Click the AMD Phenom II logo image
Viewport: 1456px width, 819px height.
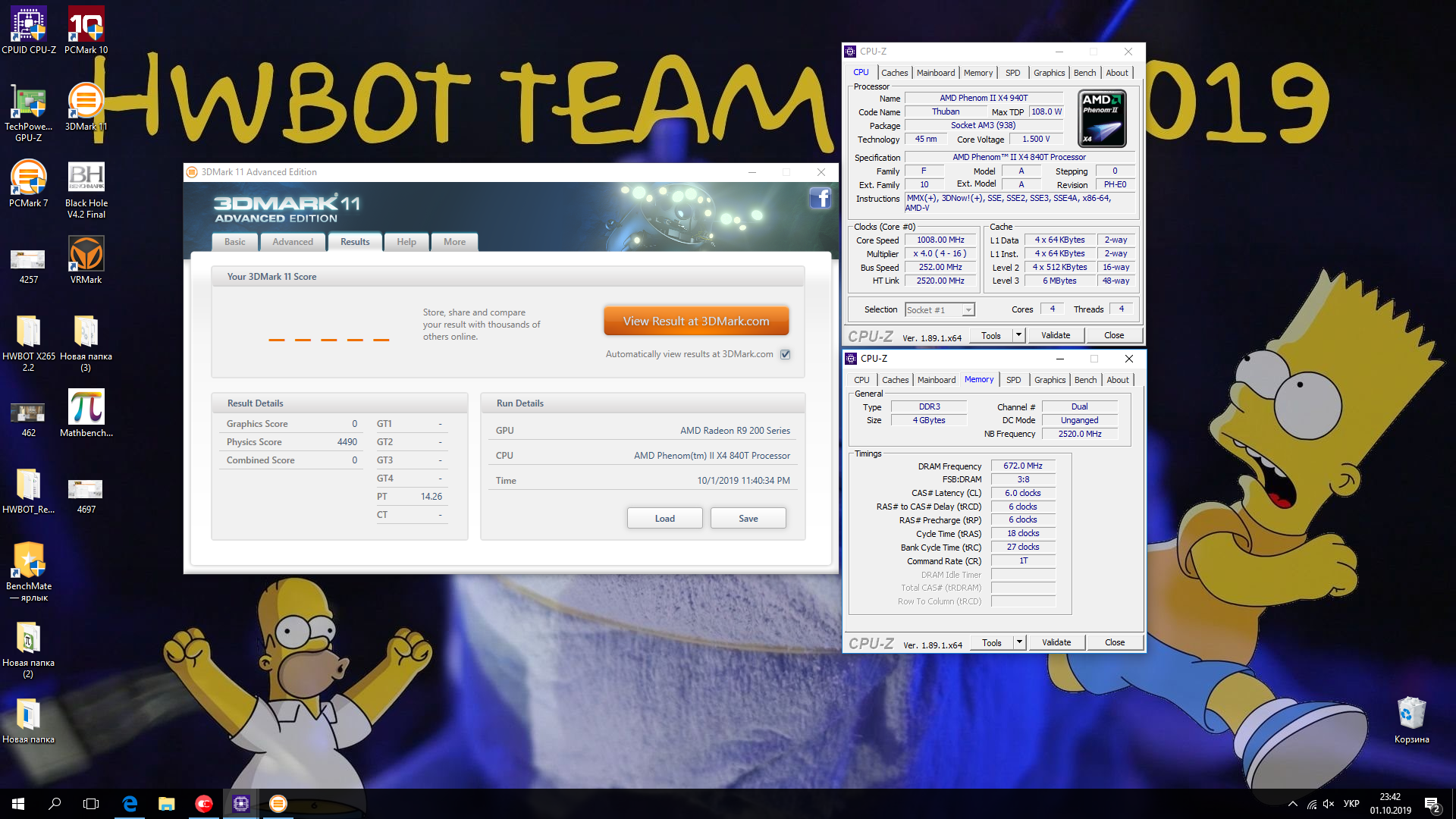(1102, 118)
